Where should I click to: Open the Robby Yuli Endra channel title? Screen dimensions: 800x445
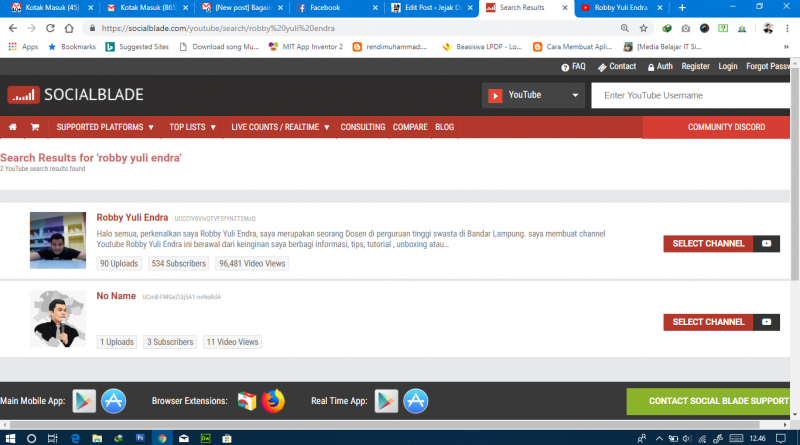pyautogui.click(x=132, y=217)
